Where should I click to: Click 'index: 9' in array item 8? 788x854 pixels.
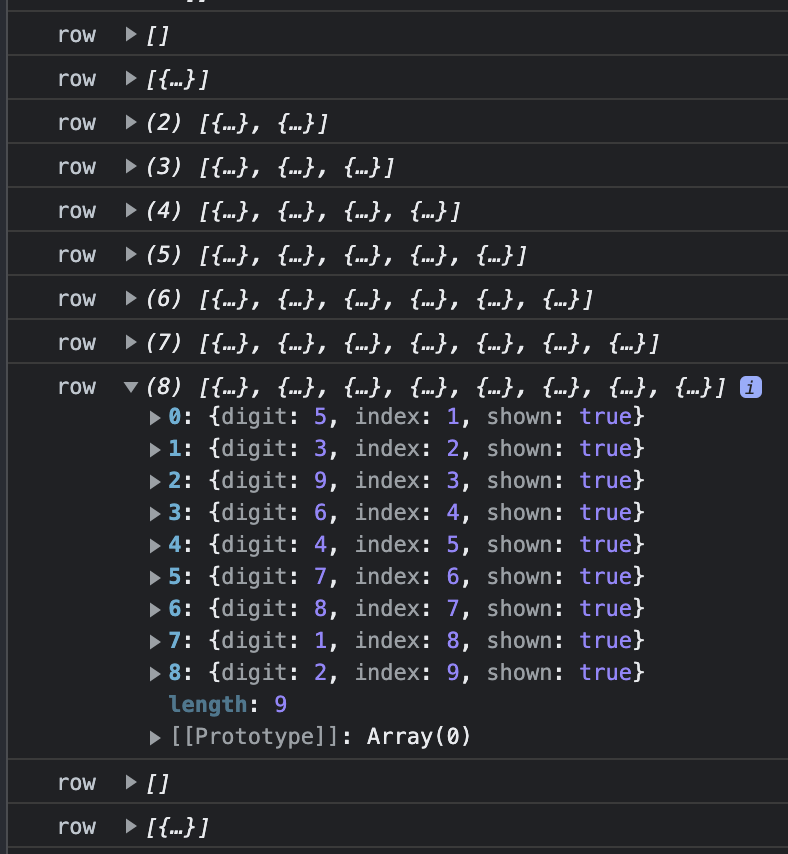407,673
